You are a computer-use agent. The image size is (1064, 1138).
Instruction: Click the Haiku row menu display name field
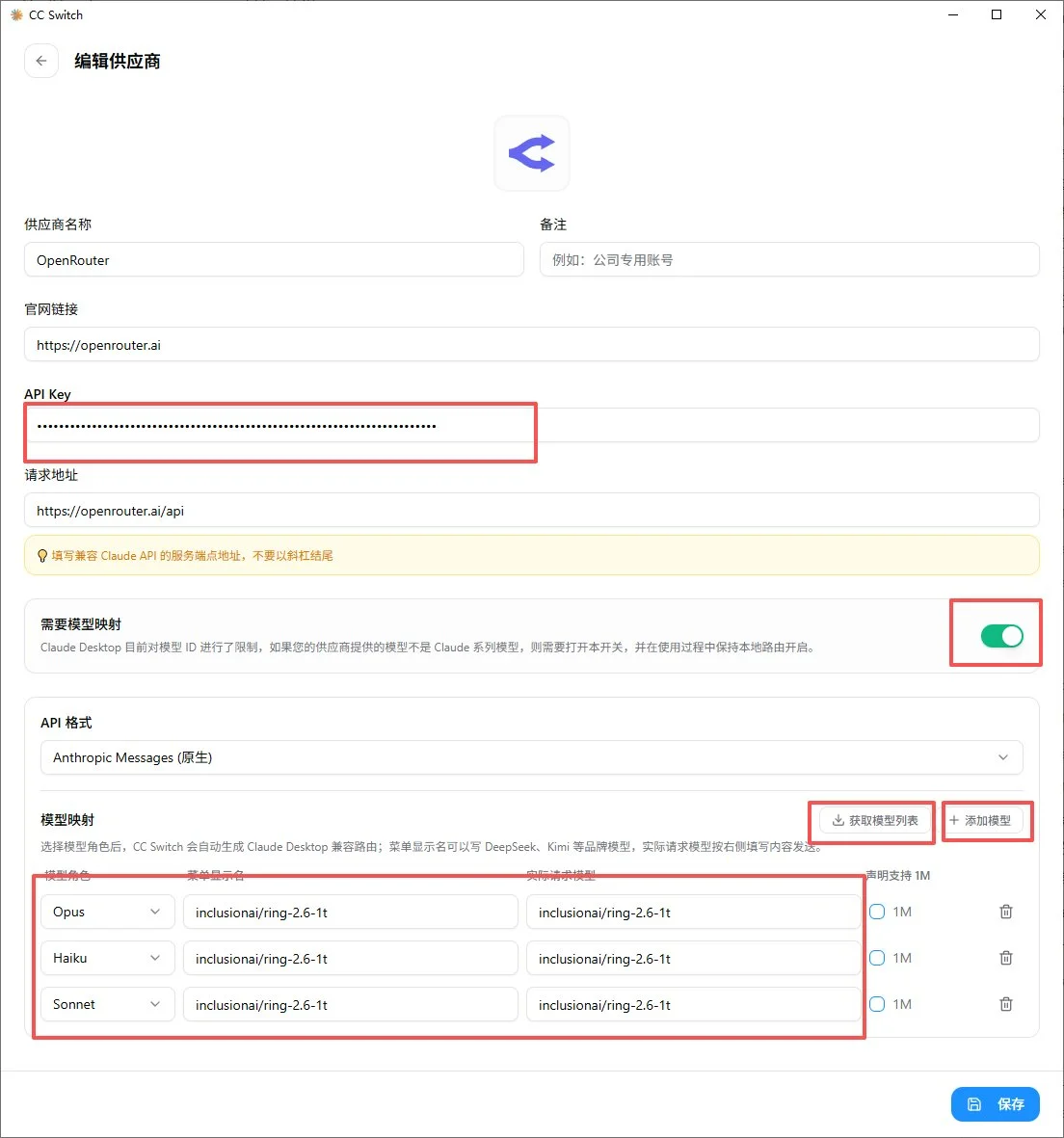click(351, 959)
